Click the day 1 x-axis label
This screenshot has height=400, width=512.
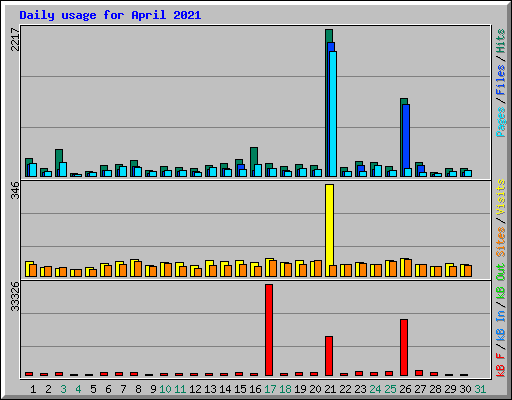click(33, 389)
